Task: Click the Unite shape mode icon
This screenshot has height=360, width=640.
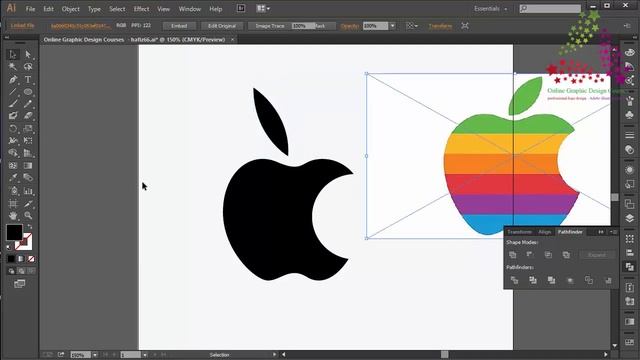Action: [513, 255]
